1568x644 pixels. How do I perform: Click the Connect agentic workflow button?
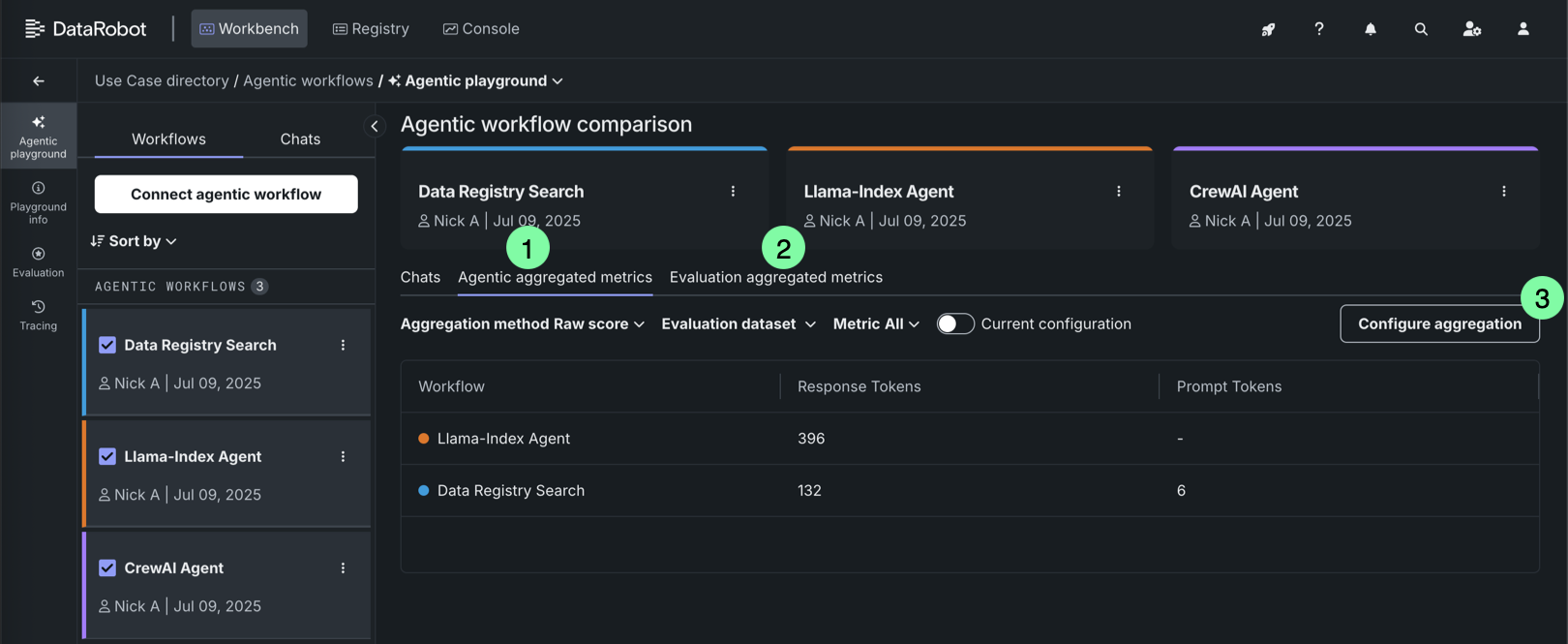[x=226, y=195]
